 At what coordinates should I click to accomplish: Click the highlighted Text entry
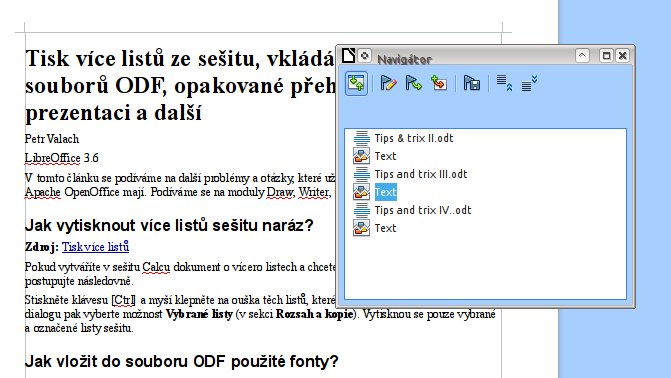(x=386, y=192)
